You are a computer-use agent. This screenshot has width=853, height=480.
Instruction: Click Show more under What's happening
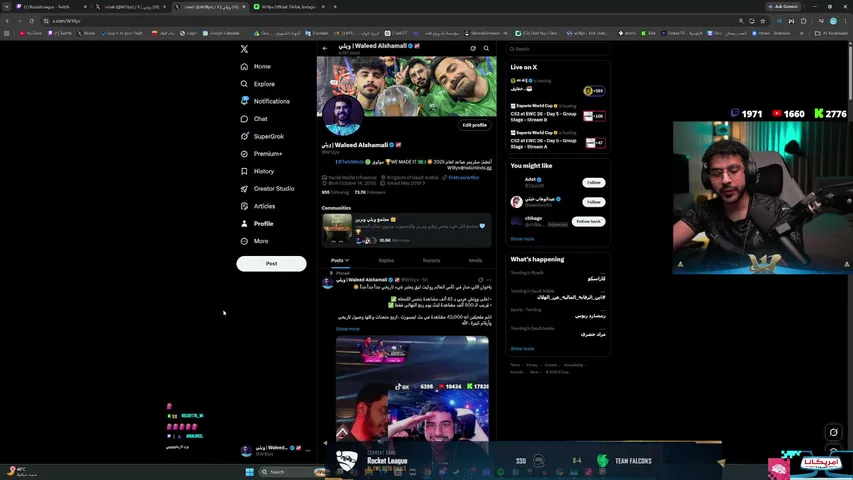[522, 349]
